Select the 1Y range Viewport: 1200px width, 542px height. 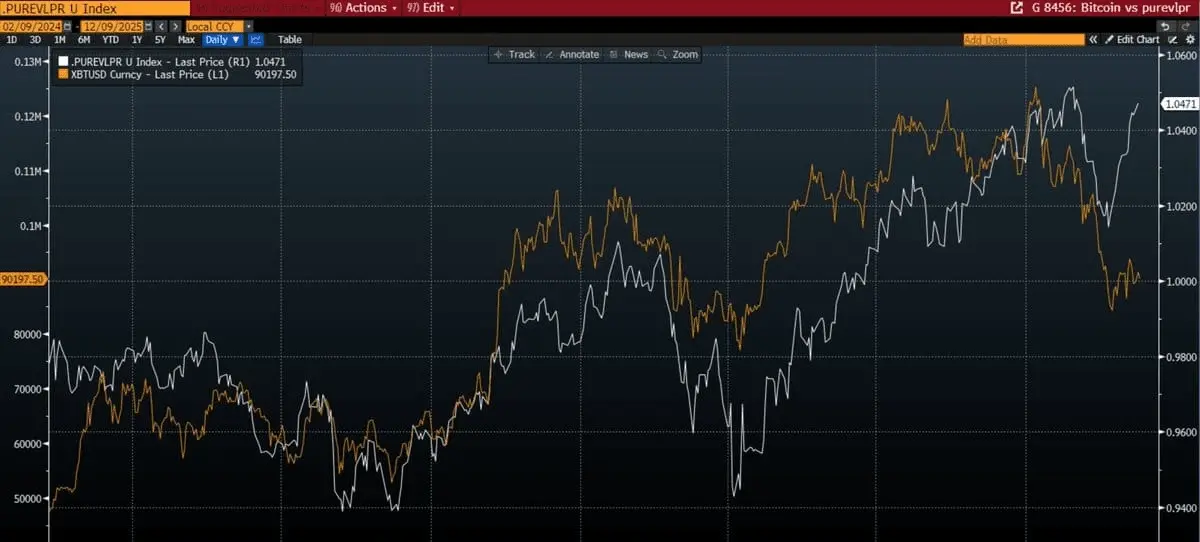[135, 40]
